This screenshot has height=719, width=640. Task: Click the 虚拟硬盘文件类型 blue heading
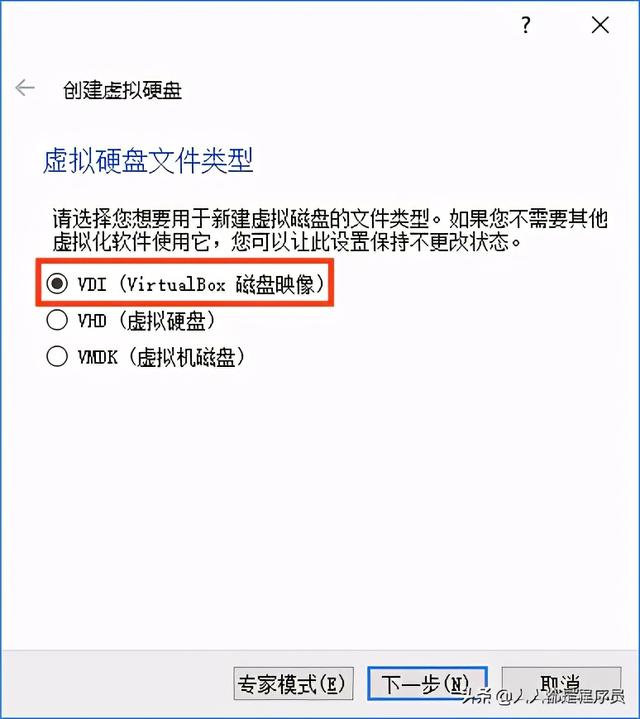pyautogui.click(x=148, y=160)
